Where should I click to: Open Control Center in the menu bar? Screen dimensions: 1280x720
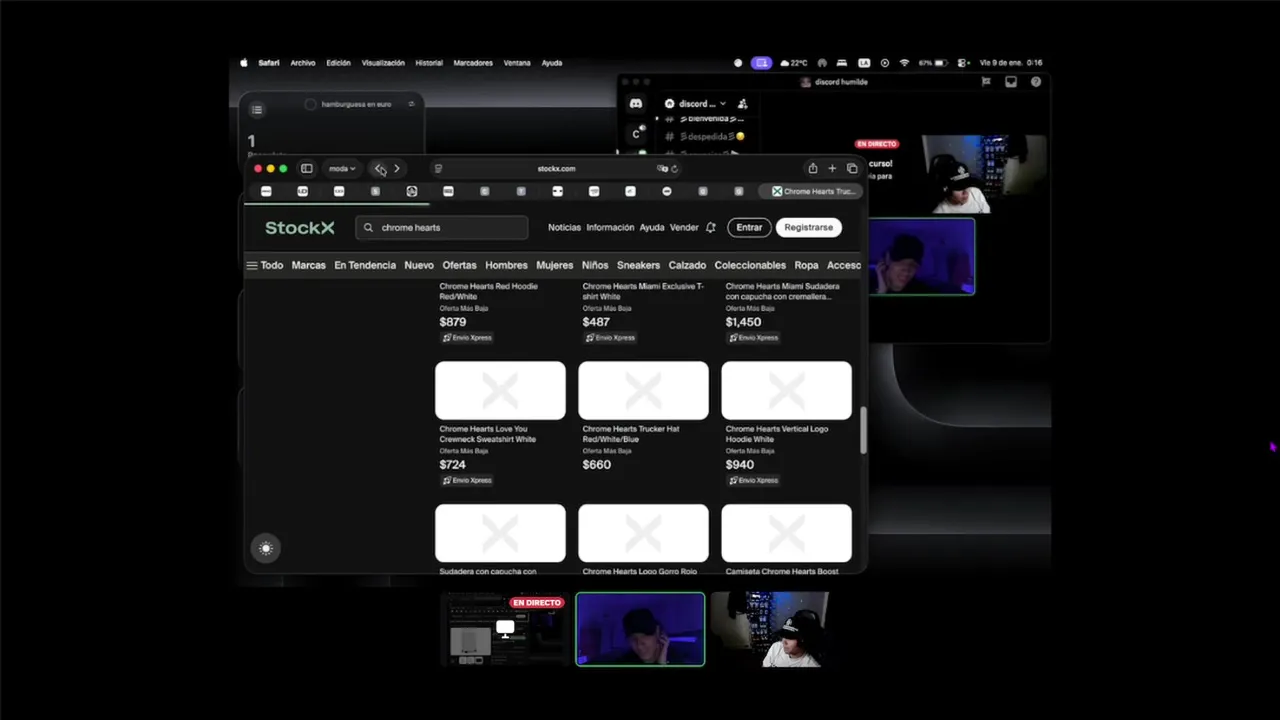coord(965,63)
